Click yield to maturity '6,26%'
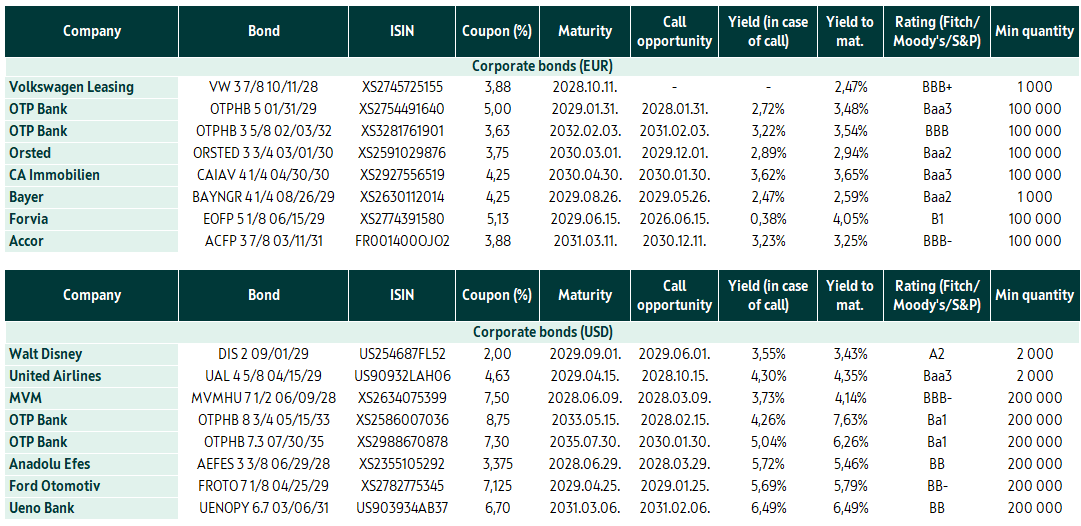The height and width of the screenshot is (526, 1081). (849, 443)
